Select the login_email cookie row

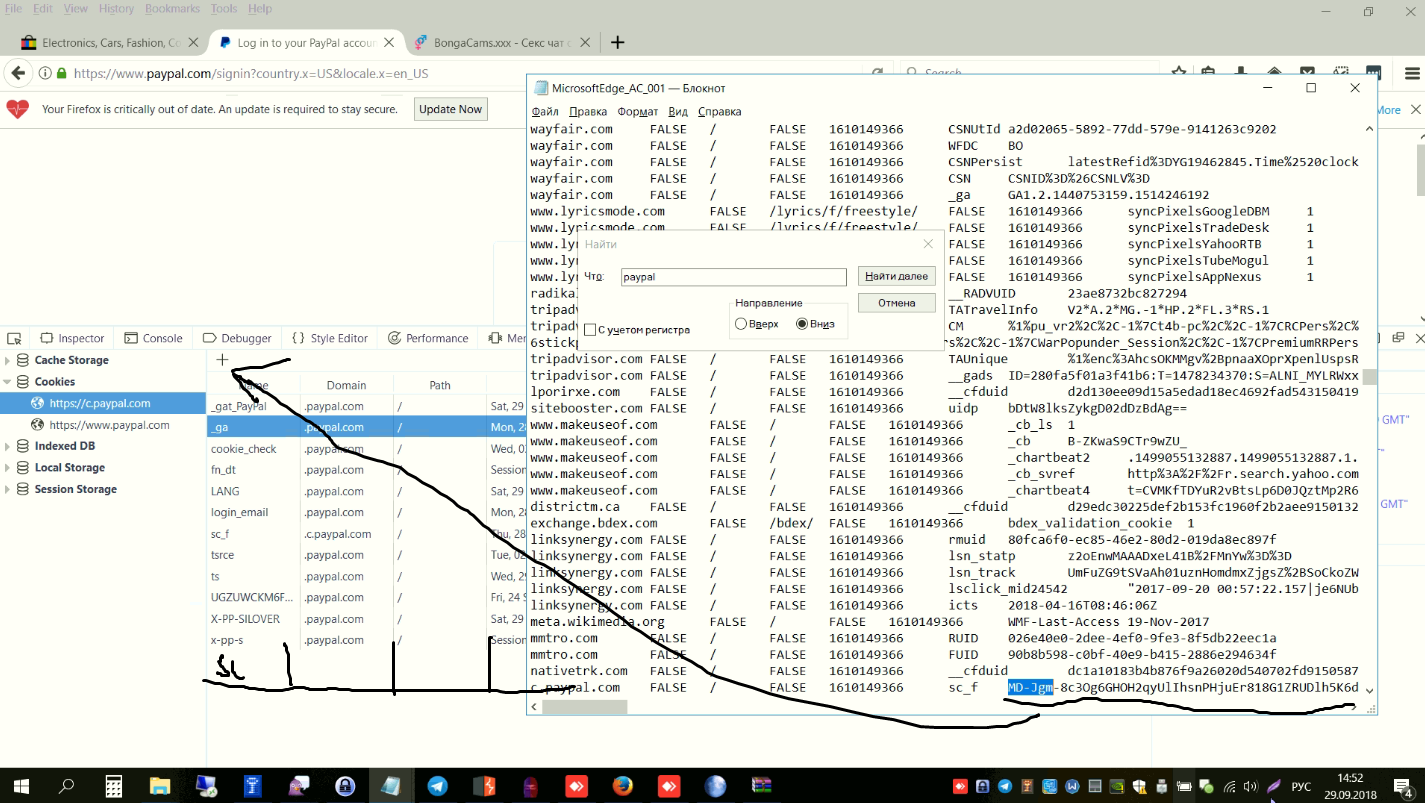click(x=365, y=512)
